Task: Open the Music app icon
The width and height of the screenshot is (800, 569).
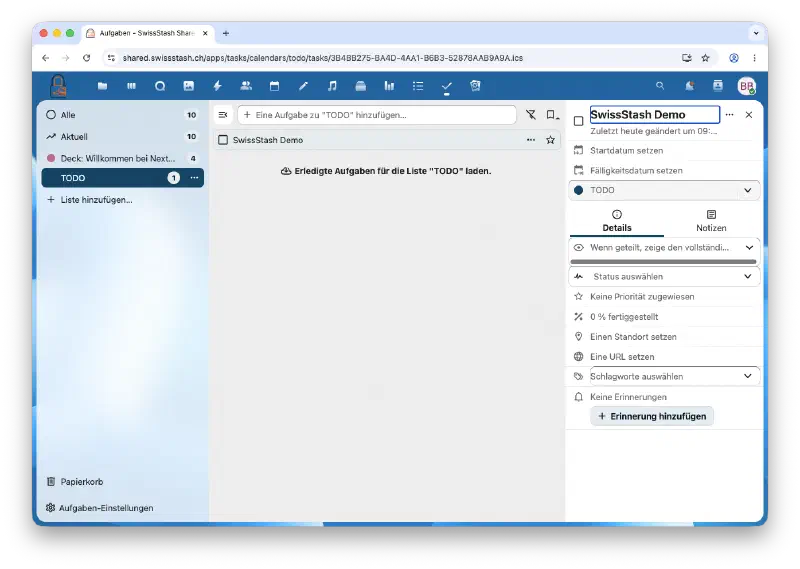Action: [x=332, y=86]
